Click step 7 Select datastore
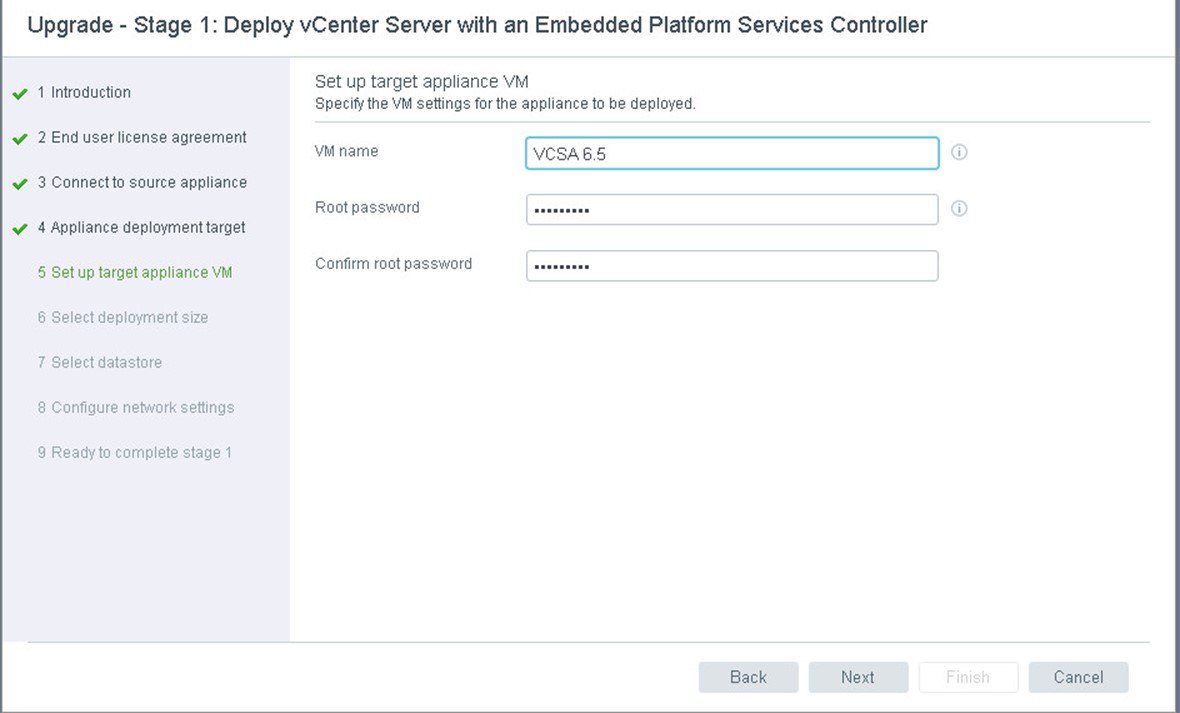The width and height of the screenshot is (1180, 713). [99, 362]
